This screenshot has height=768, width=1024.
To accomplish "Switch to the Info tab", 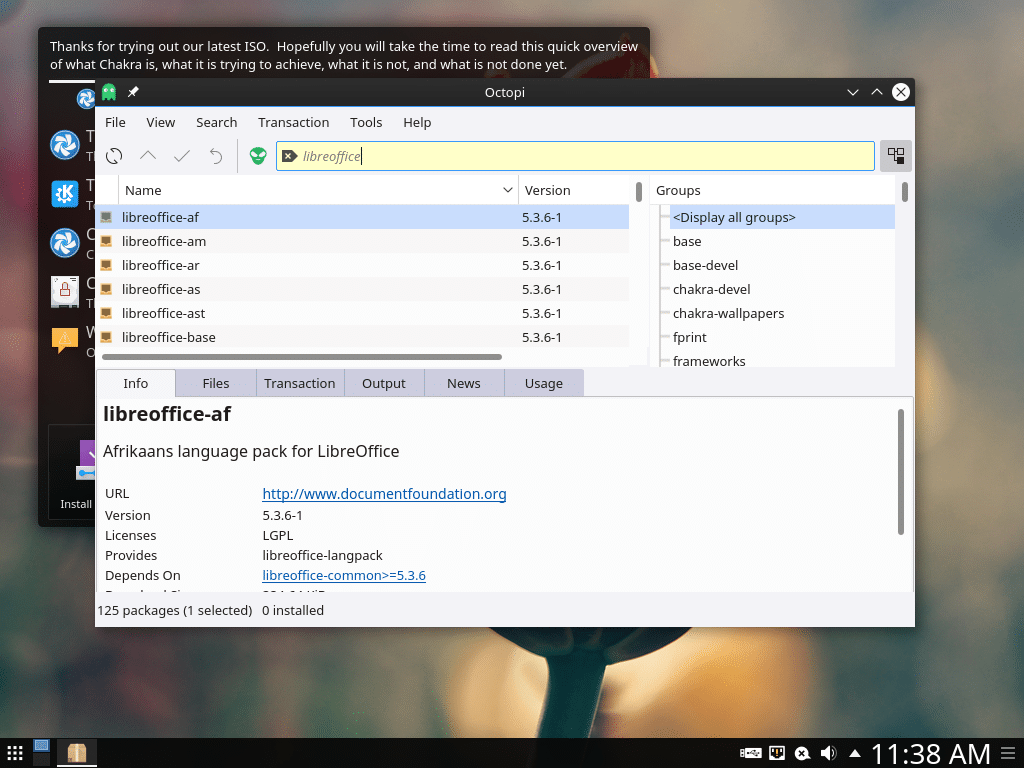I will [x=136, y=383].
